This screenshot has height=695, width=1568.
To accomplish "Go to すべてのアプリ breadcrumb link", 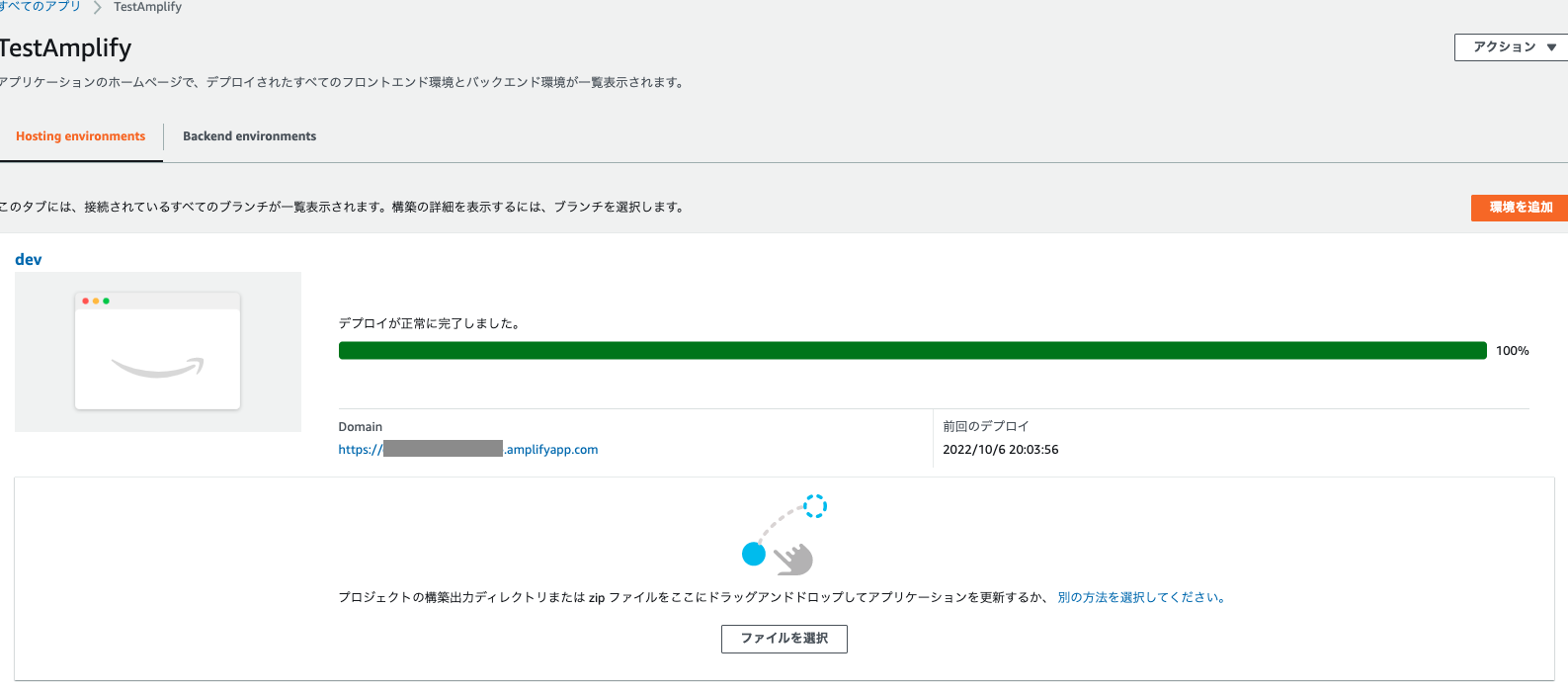I will (41, 7).
